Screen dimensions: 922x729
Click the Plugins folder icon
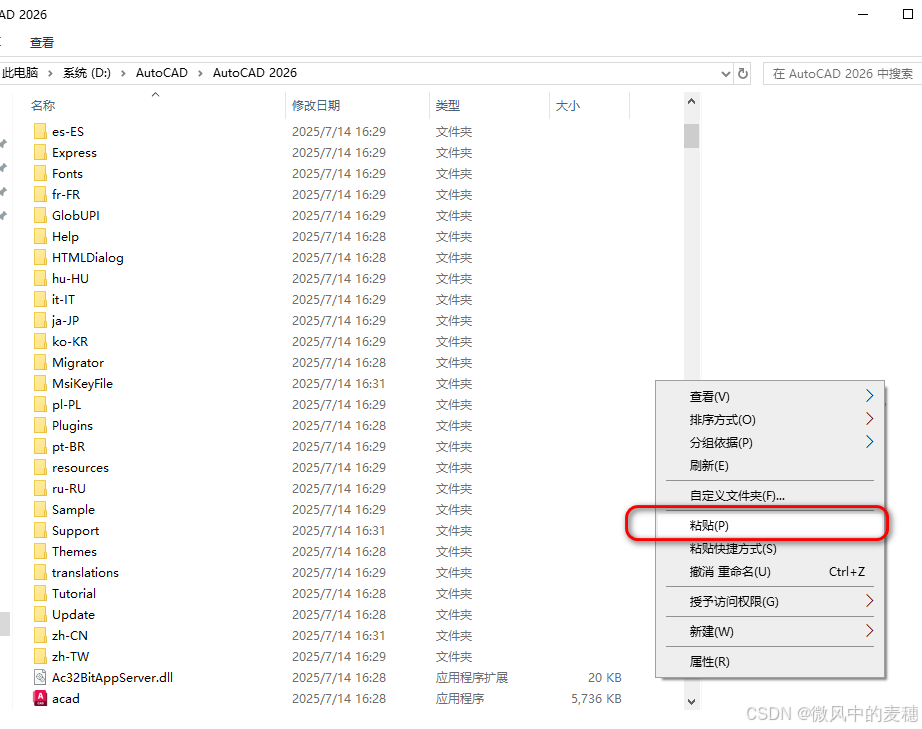click(40, 426)
